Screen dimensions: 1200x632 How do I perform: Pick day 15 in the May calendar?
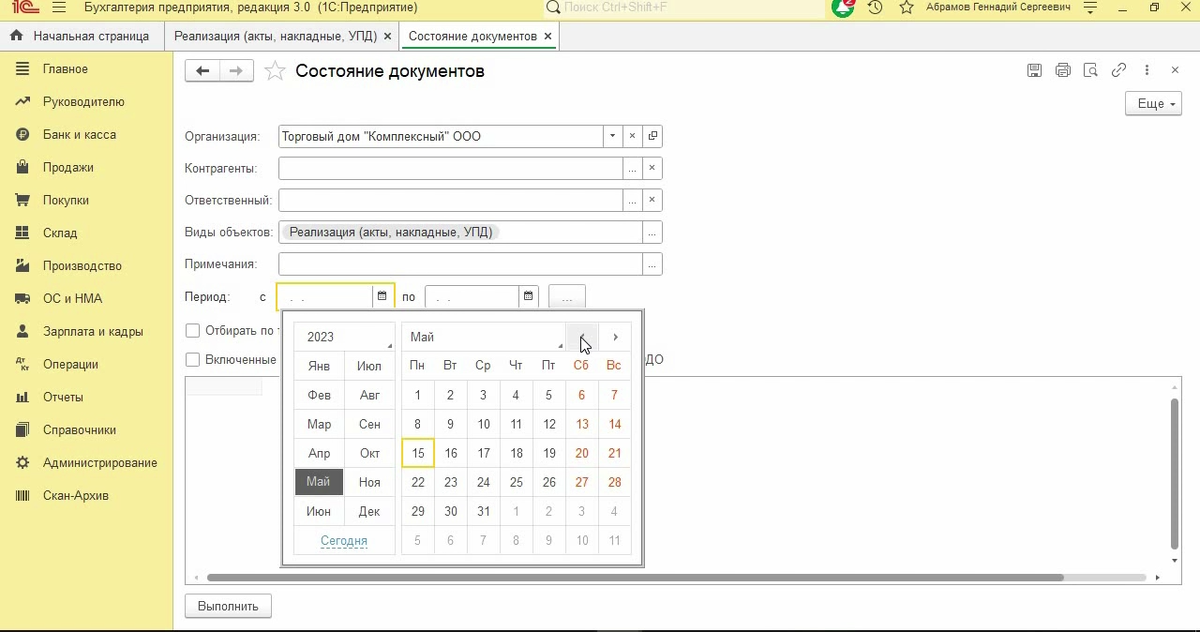(x=418, y=453)
